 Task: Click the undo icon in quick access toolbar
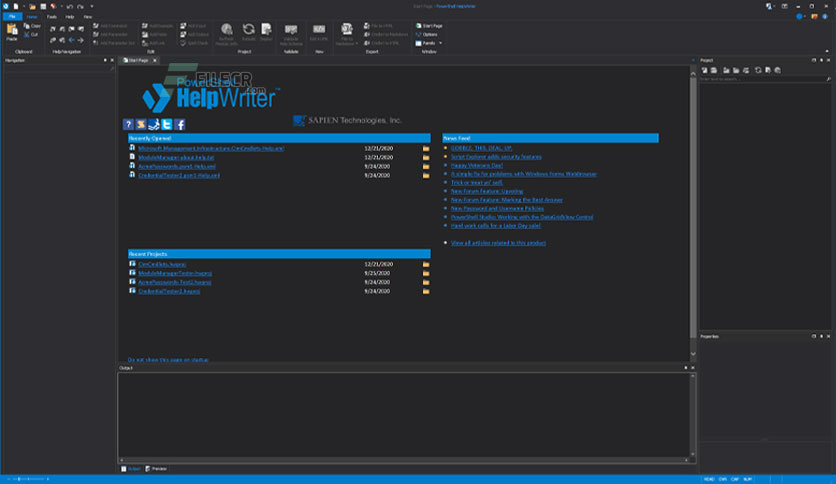69,6
